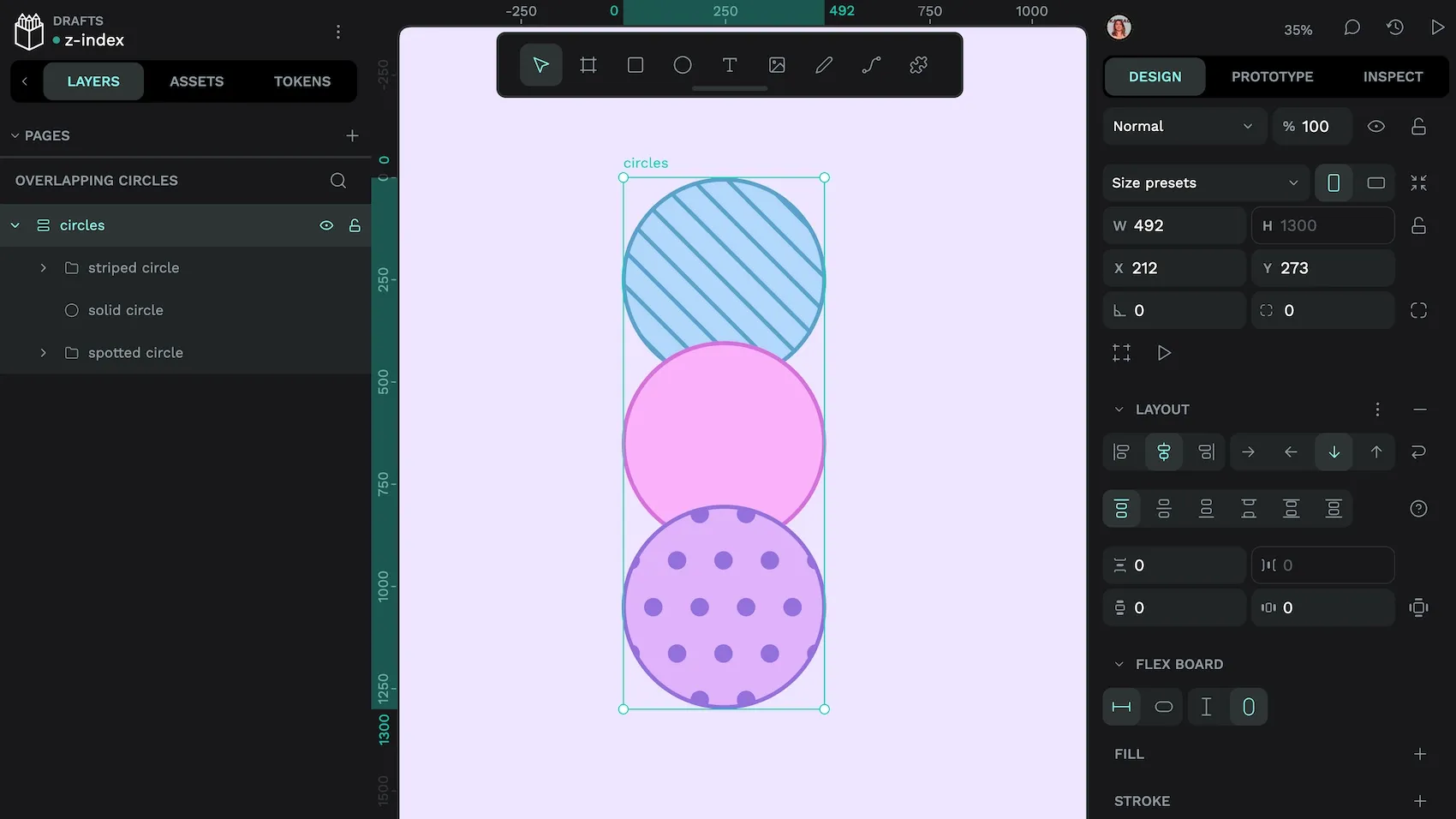The height and width of the screenshot is (819, 1456).
Task: Expand the striped circle group
Action: [44, 268]
